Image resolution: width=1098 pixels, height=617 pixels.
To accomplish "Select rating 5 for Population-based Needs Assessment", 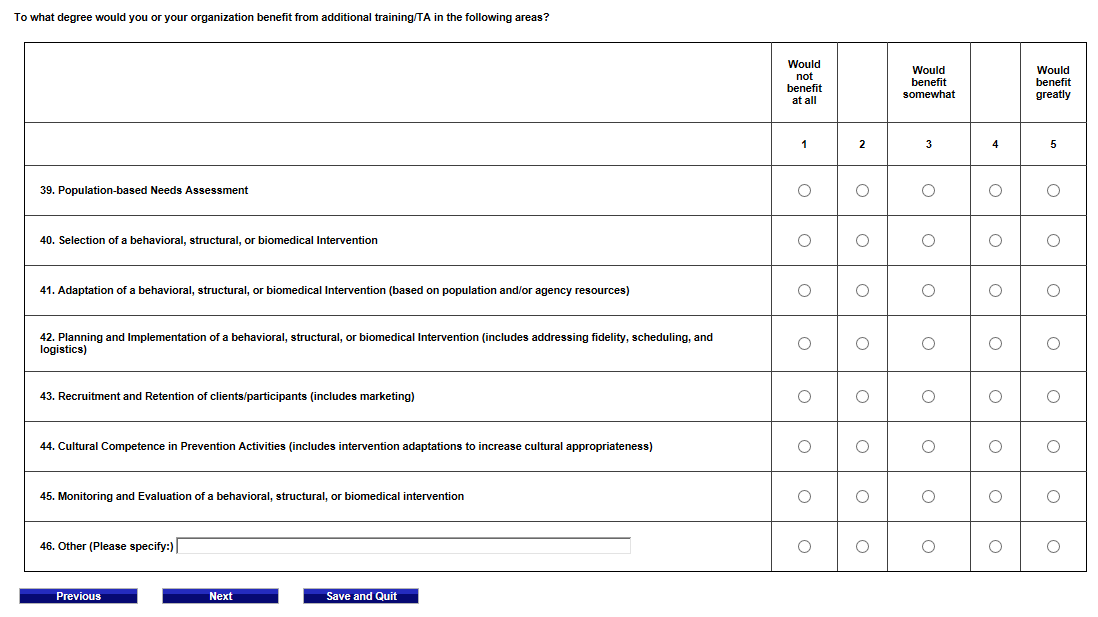I will coord(1053,191).
